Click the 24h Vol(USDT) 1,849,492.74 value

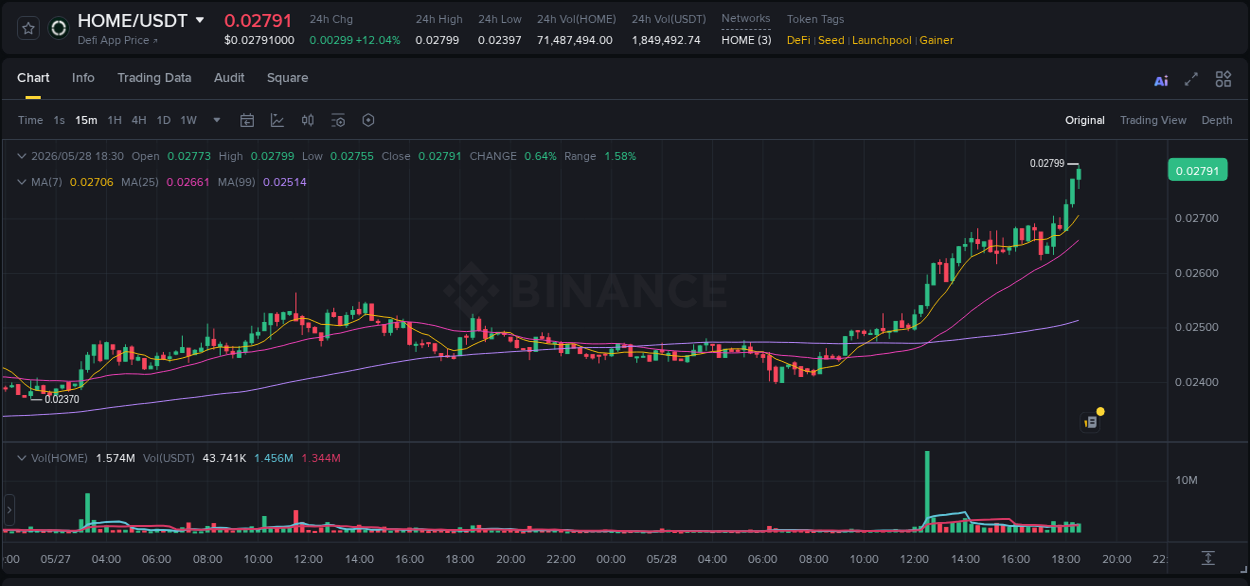click(x=666, y=40)
